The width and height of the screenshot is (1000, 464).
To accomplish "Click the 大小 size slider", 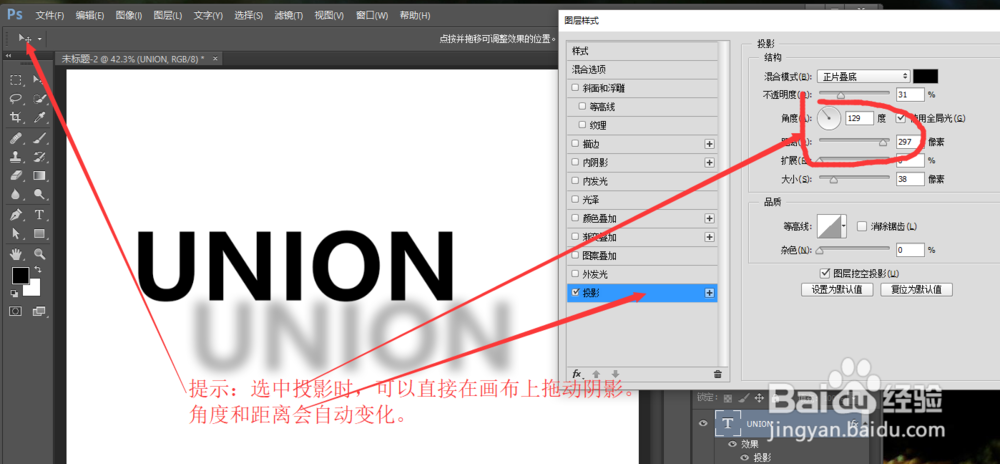I will (x=854, y=180).
